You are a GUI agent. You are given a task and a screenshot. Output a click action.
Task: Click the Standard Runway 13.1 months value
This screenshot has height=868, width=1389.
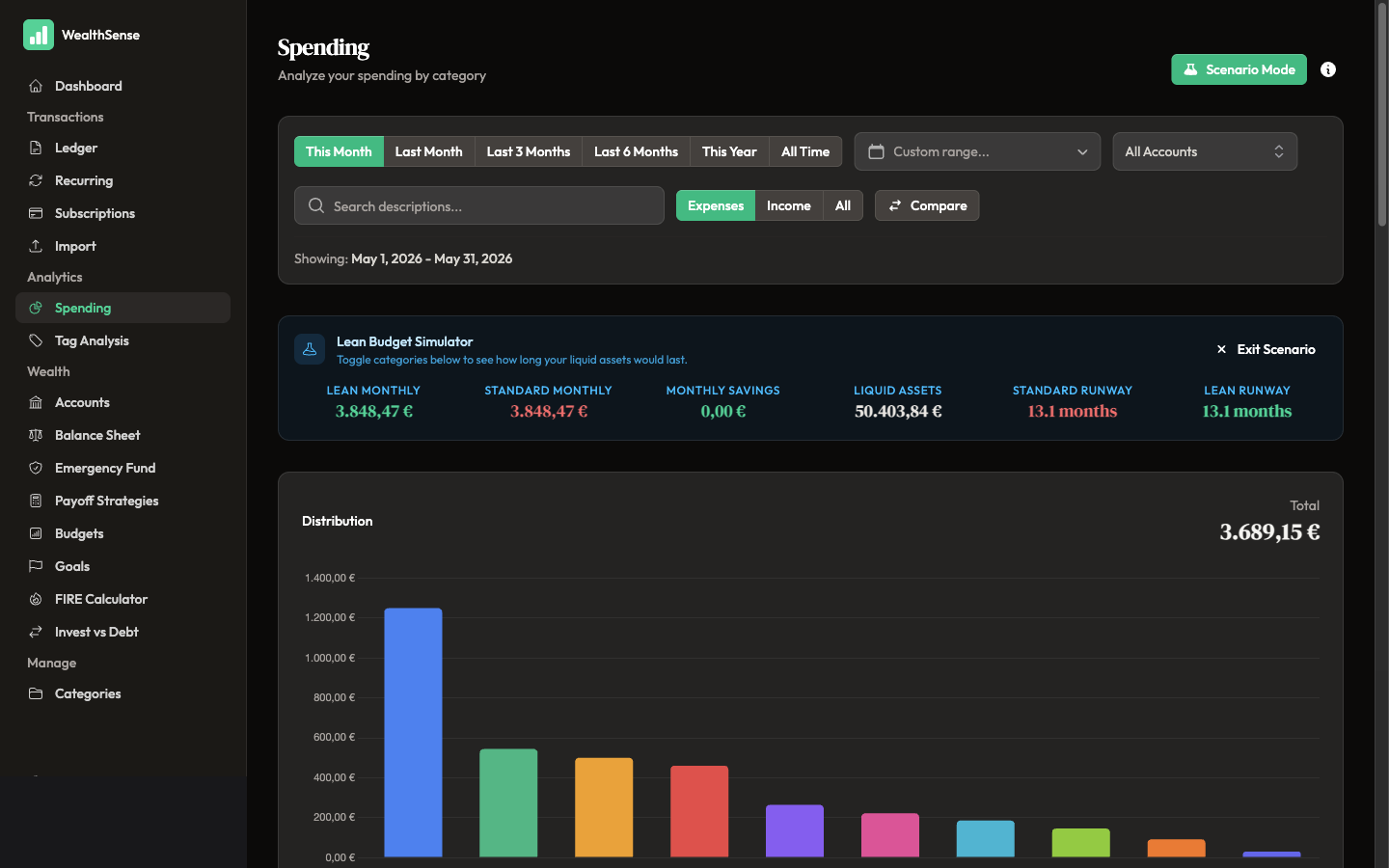coord(1072,411)
